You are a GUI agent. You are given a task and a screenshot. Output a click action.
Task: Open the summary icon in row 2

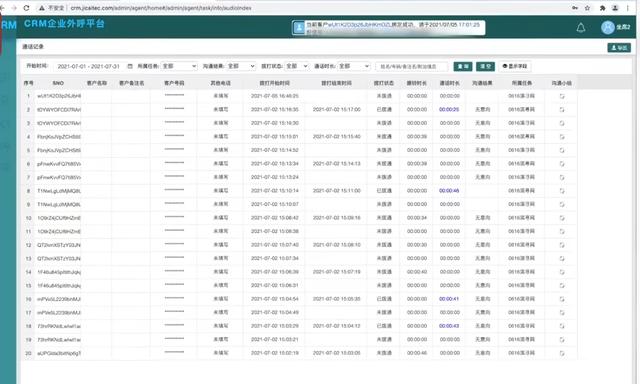[562, 109]
